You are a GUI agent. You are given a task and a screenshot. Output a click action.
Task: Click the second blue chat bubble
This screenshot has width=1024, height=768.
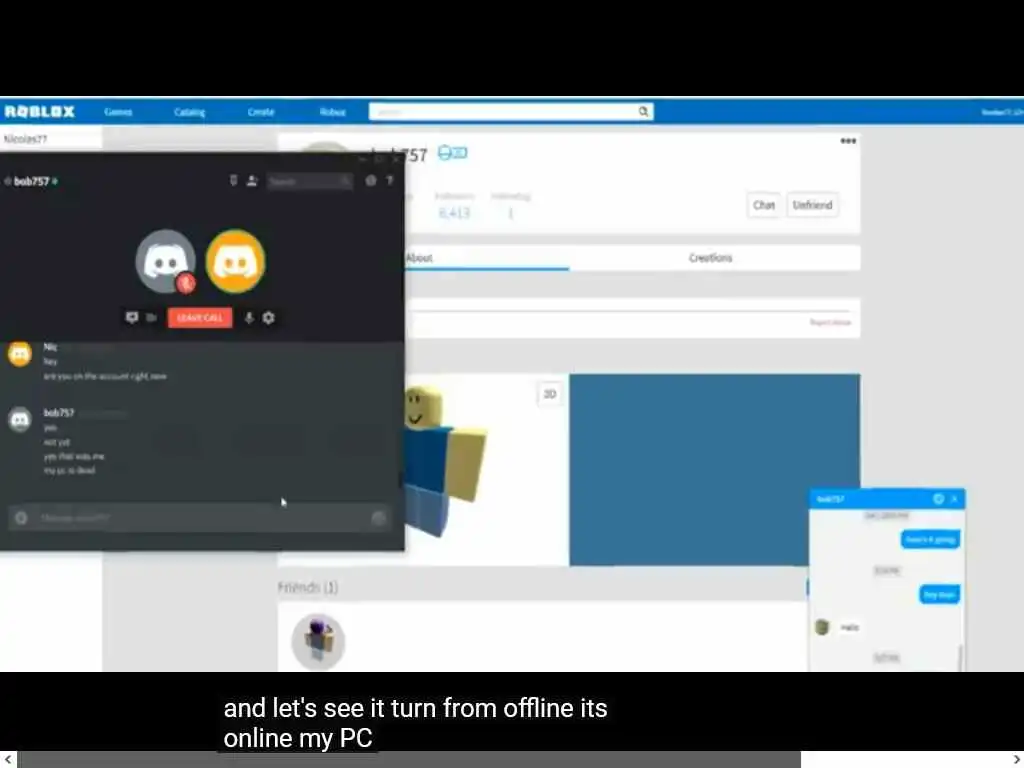click(940, 594)
